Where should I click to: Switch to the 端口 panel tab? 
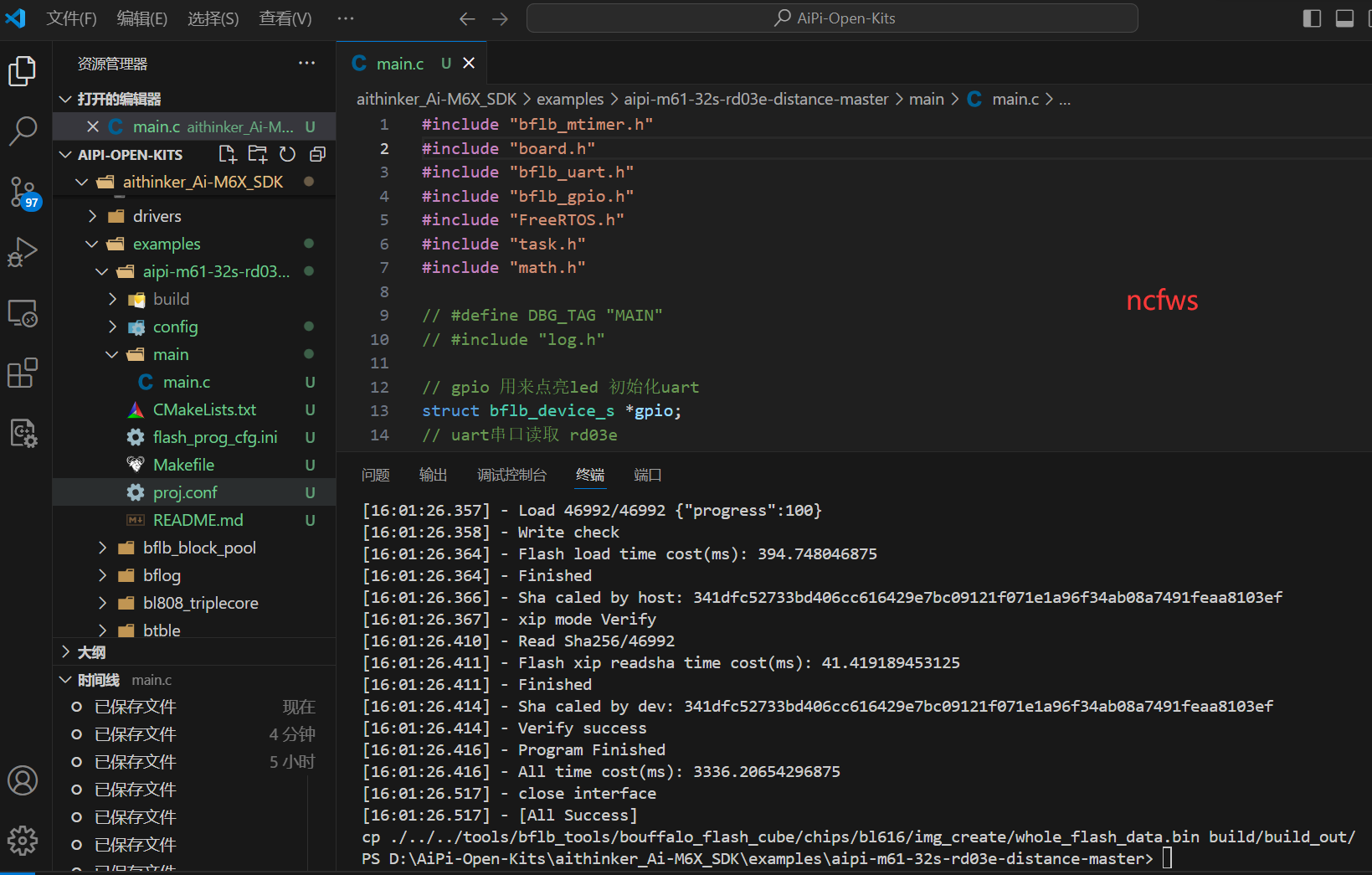pyautogui.click(x=647, y=475)
